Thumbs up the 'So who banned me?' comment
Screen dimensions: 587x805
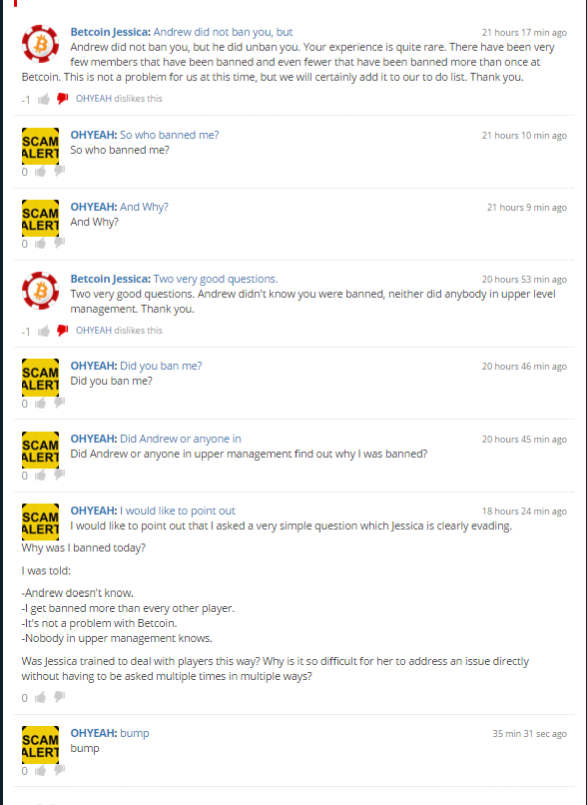(x=41, y=171)
